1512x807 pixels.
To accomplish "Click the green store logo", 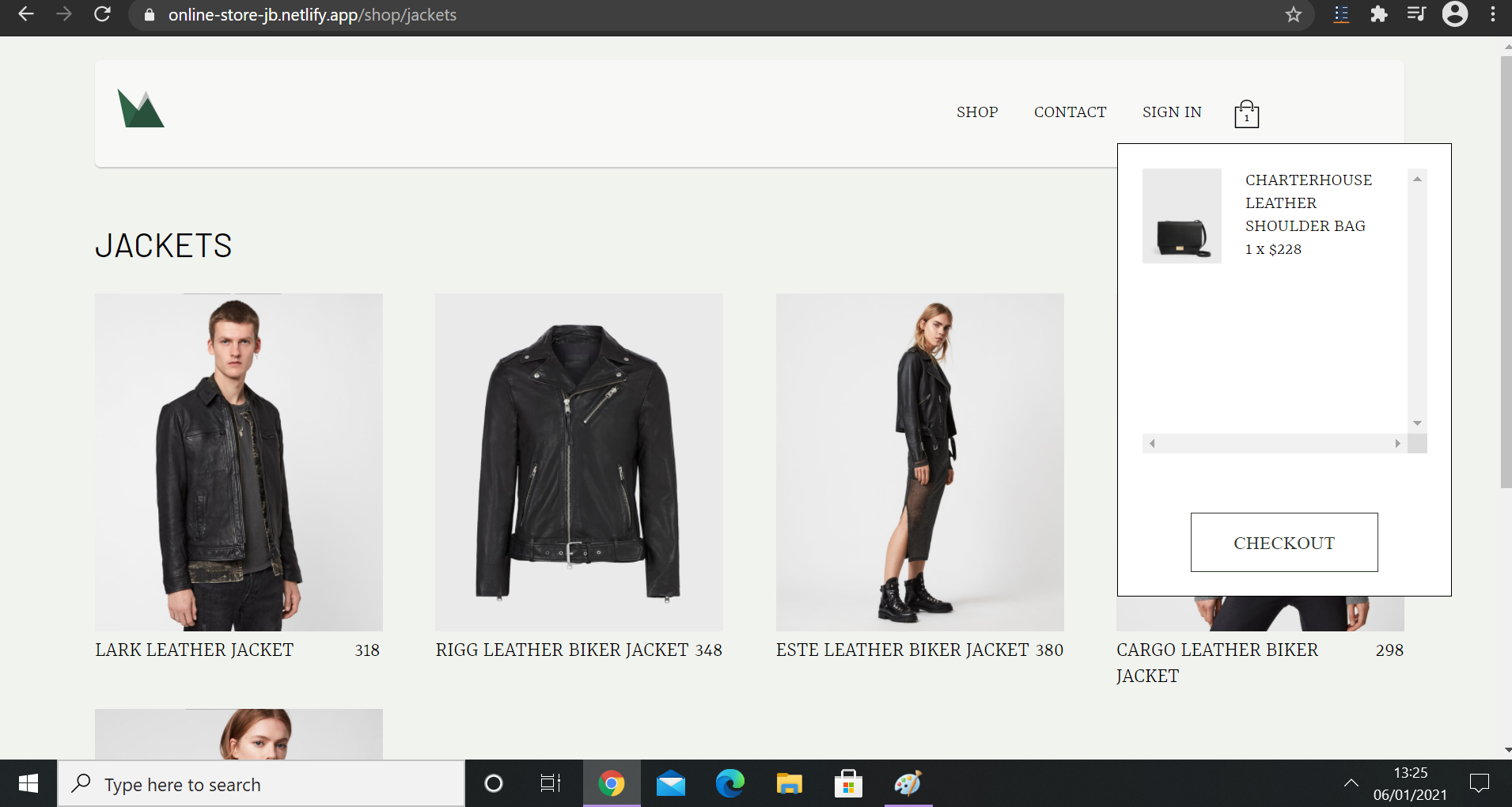I will pos(141,108).
